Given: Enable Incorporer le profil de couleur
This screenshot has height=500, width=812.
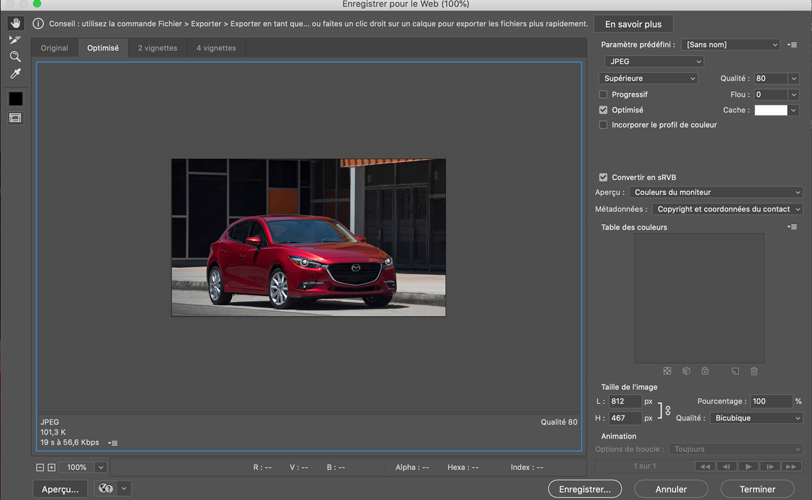Looking at the screenshot, I should click(x=603, y=125).
